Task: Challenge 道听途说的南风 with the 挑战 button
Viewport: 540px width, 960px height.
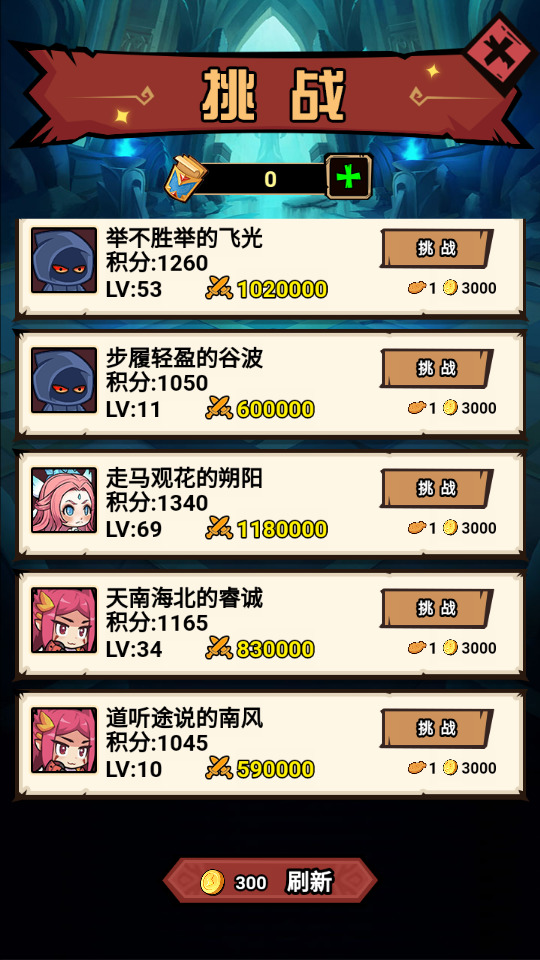Action: pyautogui.click(x=437, y=729)
